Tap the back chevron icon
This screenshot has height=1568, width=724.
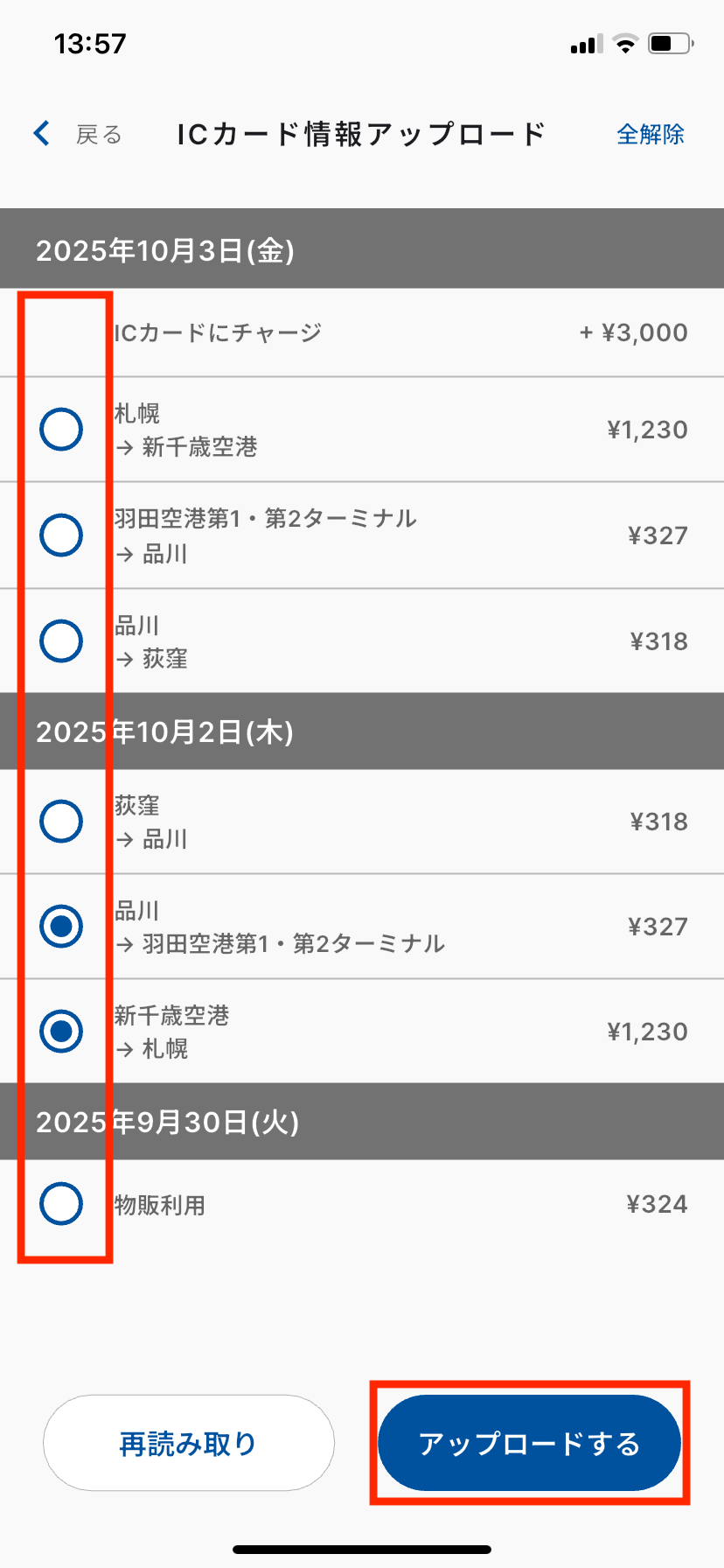(41, 134)
